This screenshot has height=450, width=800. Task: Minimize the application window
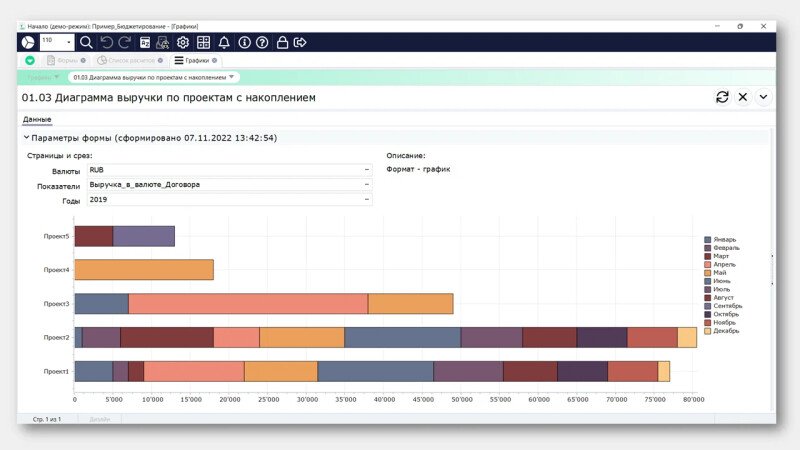717,26
